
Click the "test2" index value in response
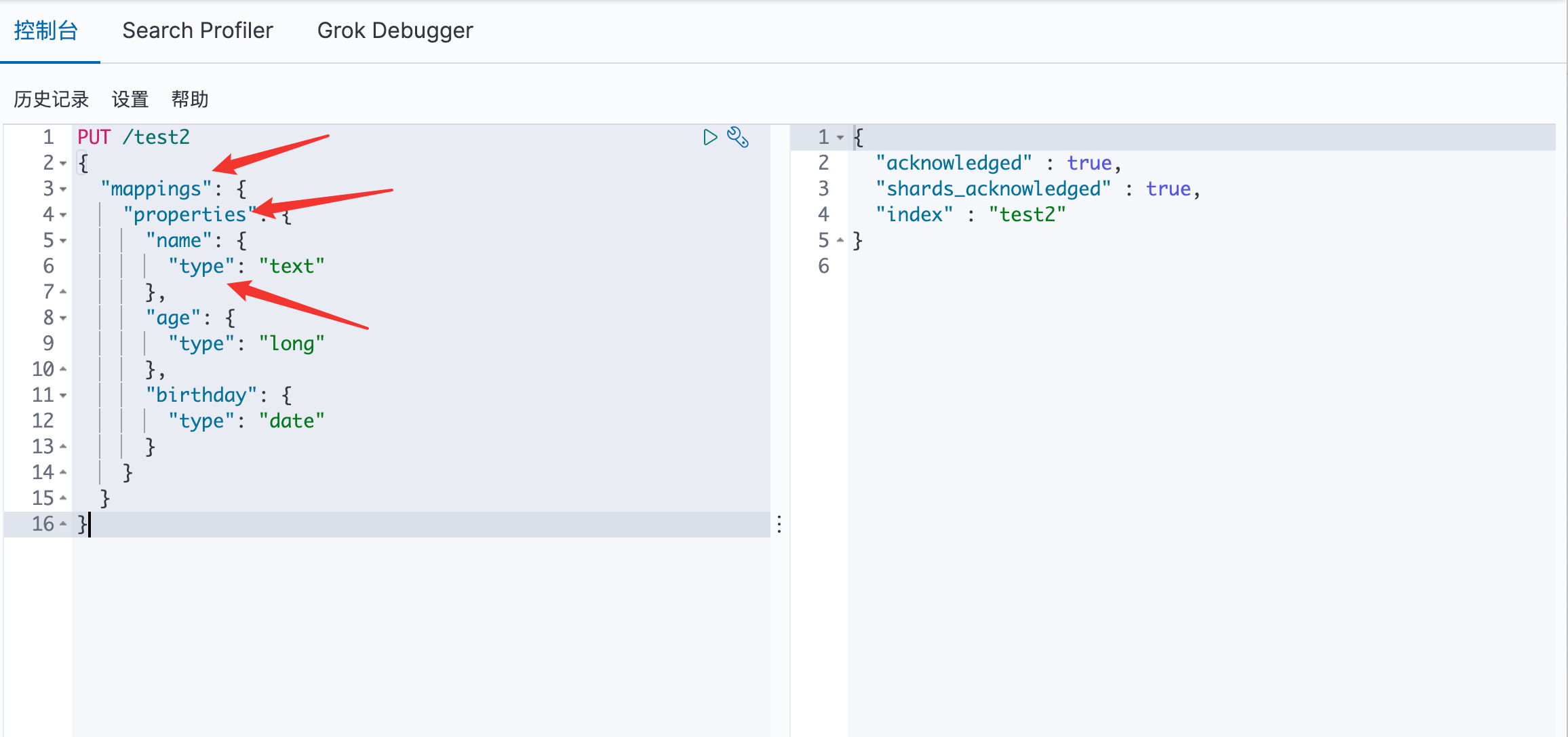[x=1027, y=215]
